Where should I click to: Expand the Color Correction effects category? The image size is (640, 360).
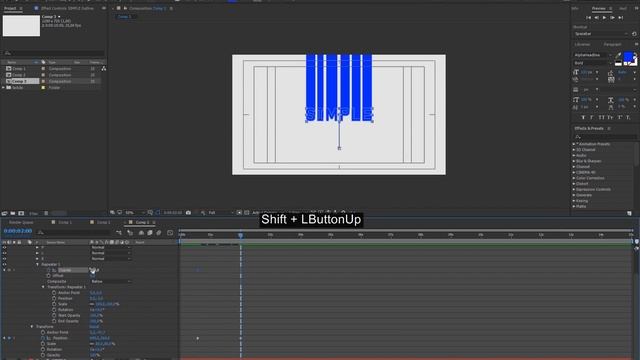[574, 178]
